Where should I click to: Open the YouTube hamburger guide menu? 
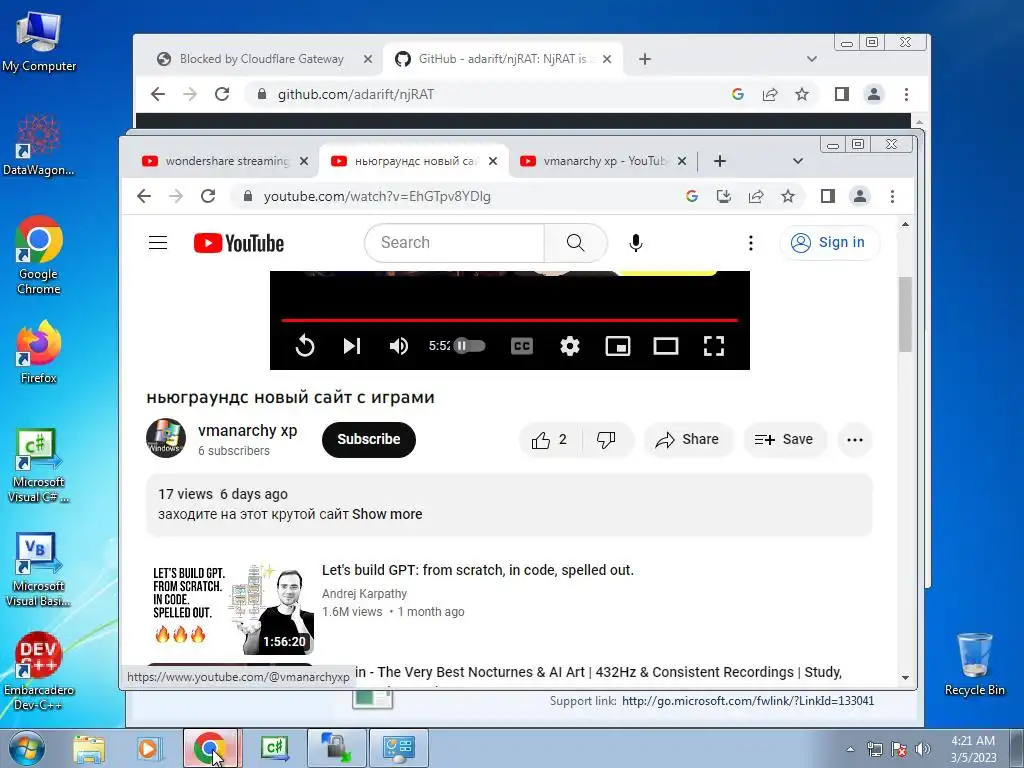pos(158,243)
